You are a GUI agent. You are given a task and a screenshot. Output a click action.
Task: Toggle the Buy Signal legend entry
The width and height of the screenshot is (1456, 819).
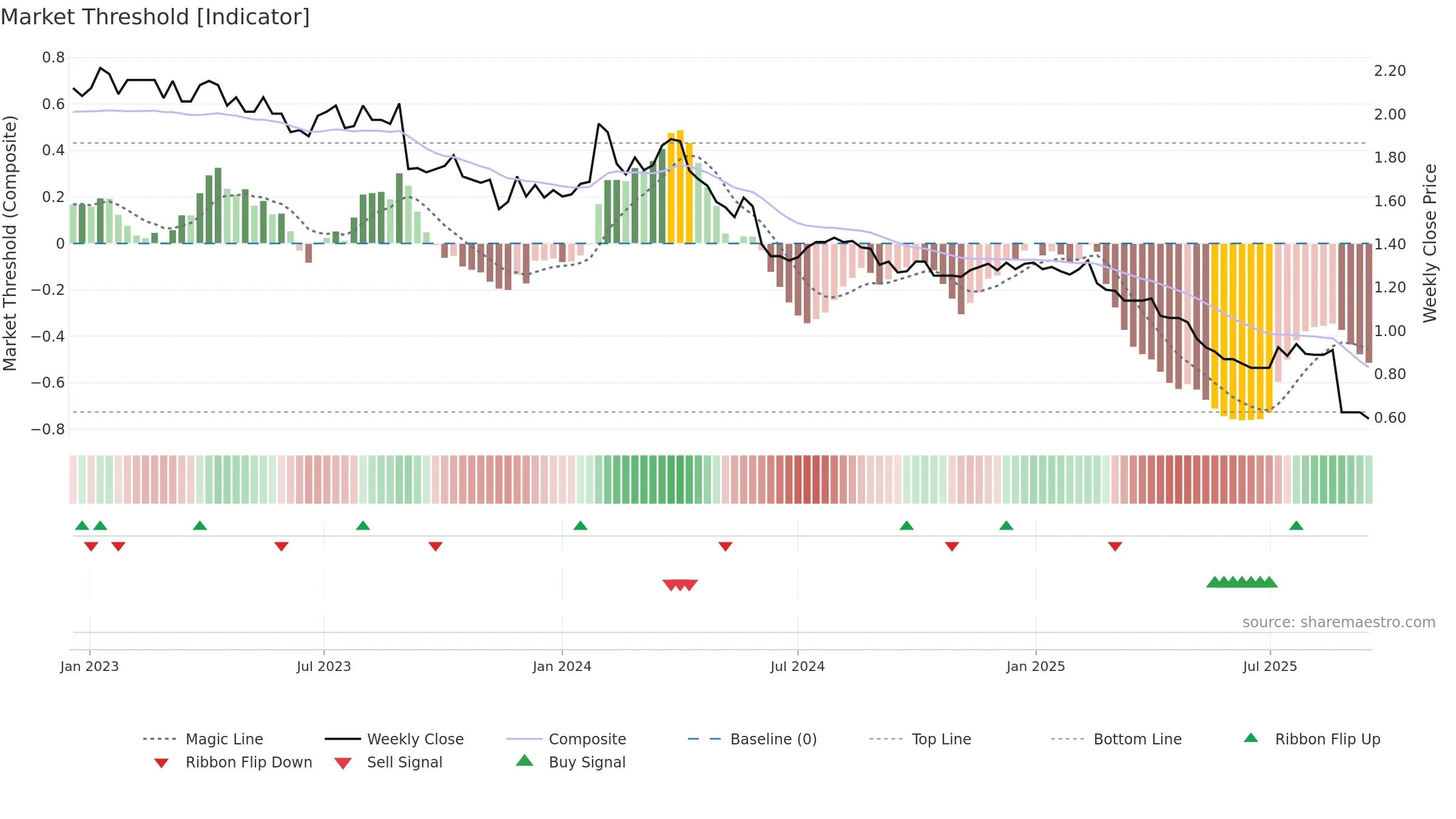coord(570,762)
